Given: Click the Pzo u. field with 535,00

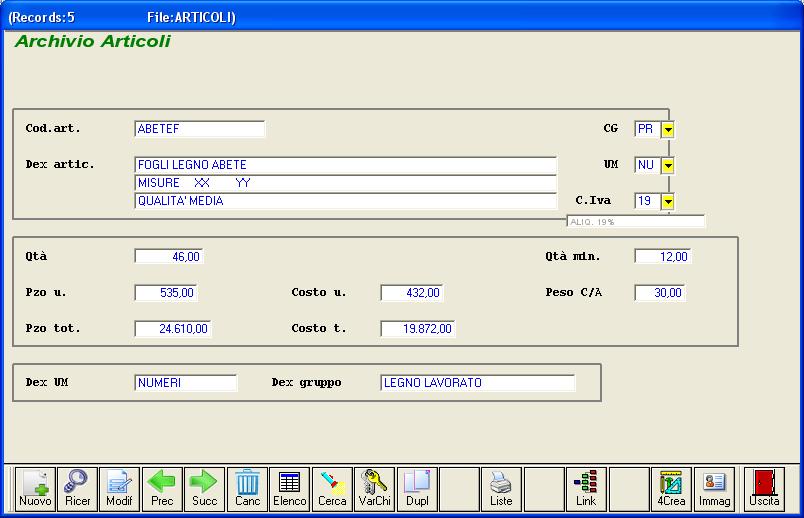Looking at the screenshot, I should pyautogui.click(x=166, y=293).
